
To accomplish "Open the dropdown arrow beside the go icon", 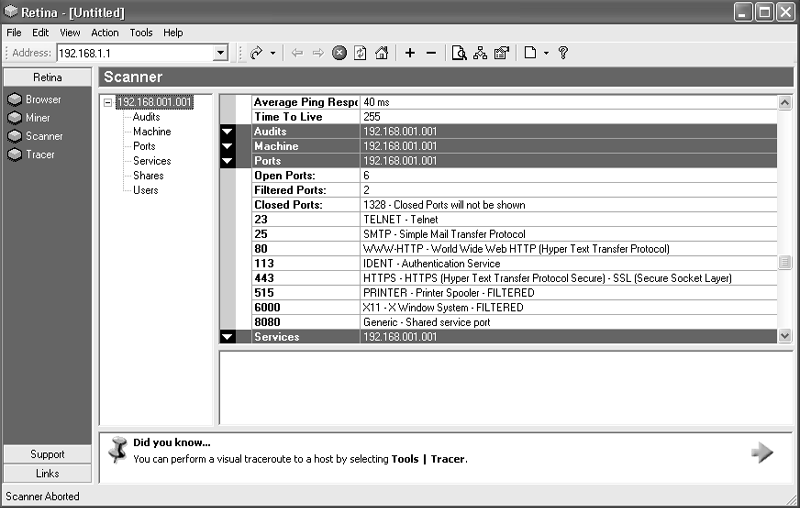I will [273, 53].
